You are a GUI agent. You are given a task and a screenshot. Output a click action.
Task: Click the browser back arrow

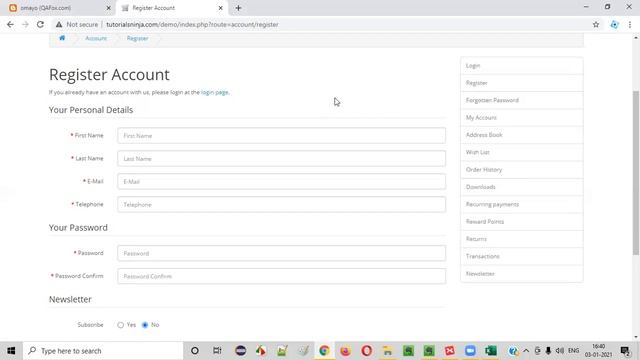tap(10, 24)
